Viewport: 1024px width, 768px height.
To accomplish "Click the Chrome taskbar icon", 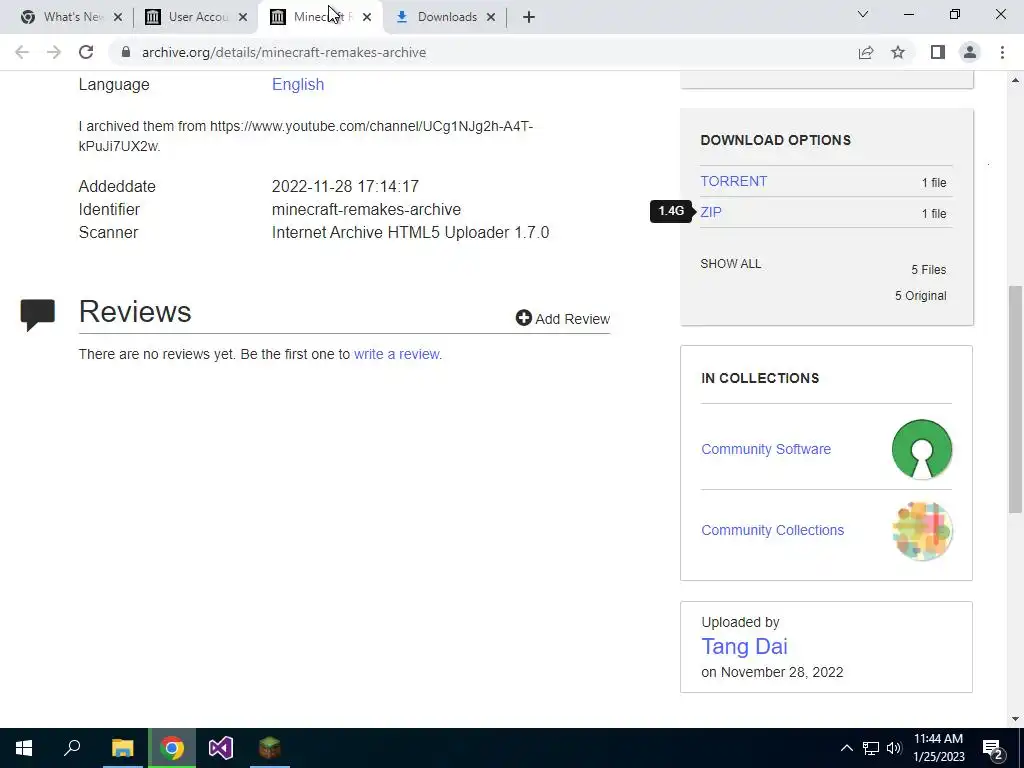I will [172, 748].
